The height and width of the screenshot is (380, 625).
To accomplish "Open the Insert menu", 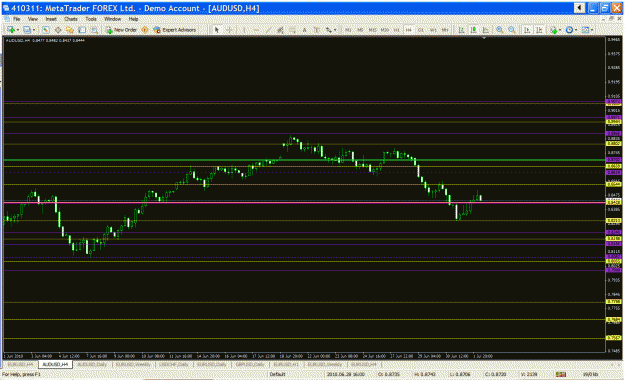I will (x=51, y=19).
